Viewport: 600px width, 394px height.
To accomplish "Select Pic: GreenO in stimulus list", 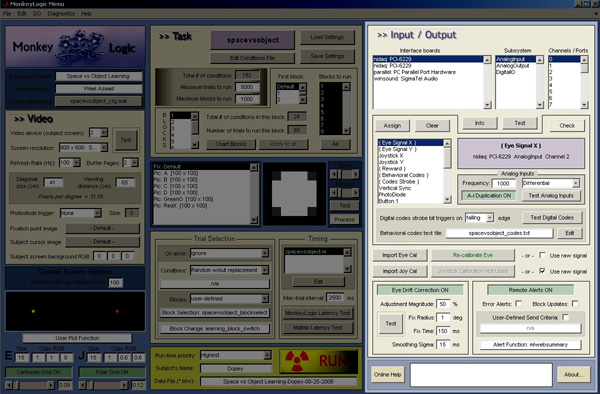I will 202,199.
